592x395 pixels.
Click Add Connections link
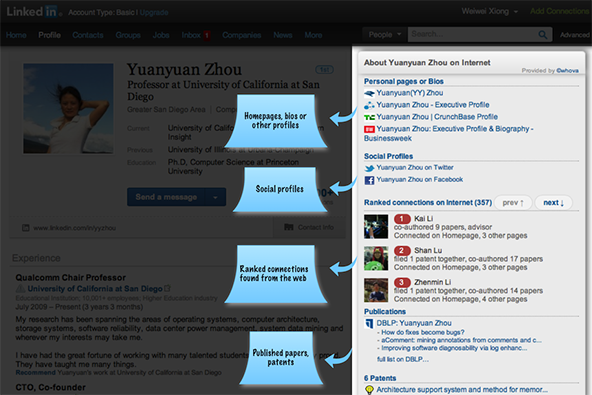[560, 11]
